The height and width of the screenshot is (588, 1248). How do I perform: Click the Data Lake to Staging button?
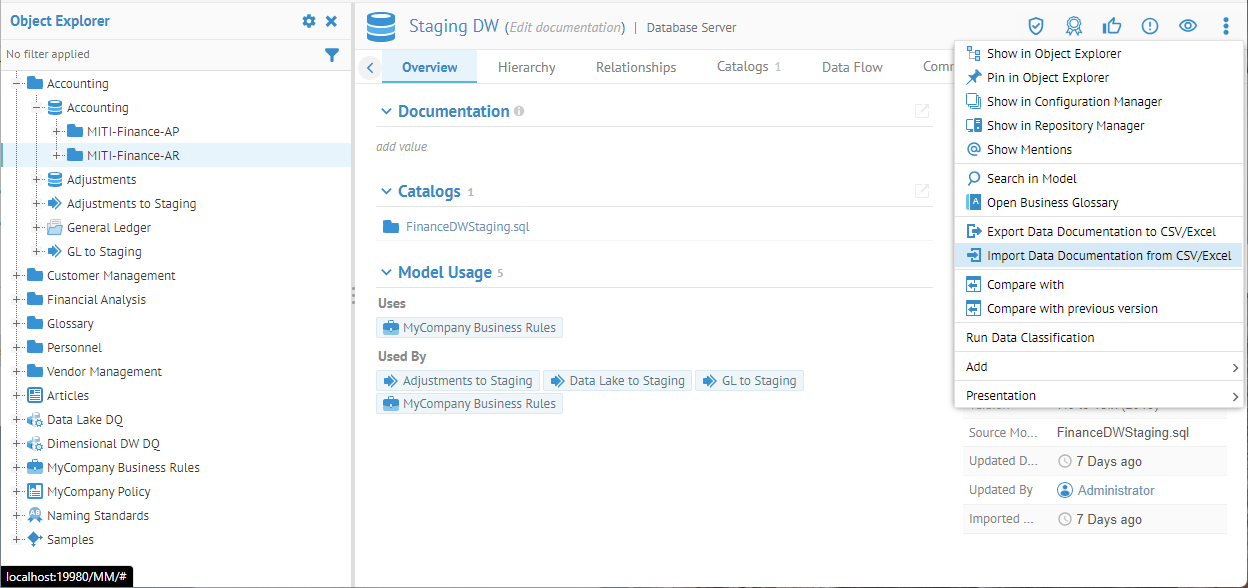click(616, 381)
